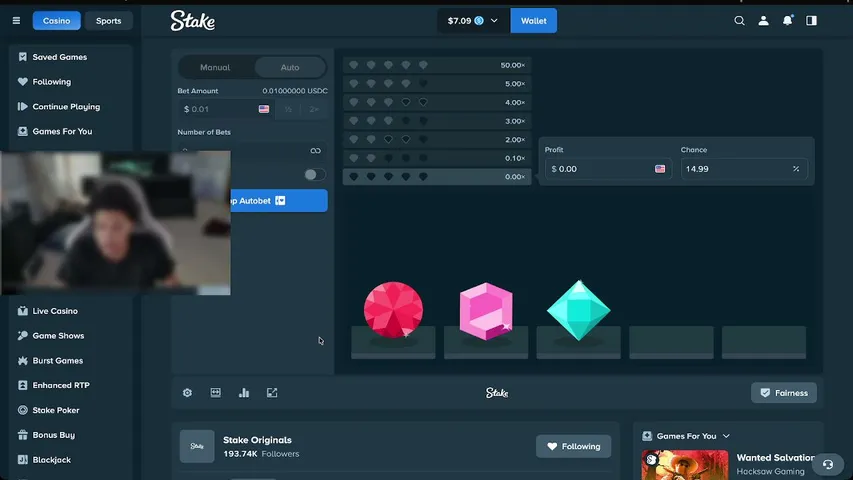Toggle the switch above Autobet button

click(x=314, y=175)
